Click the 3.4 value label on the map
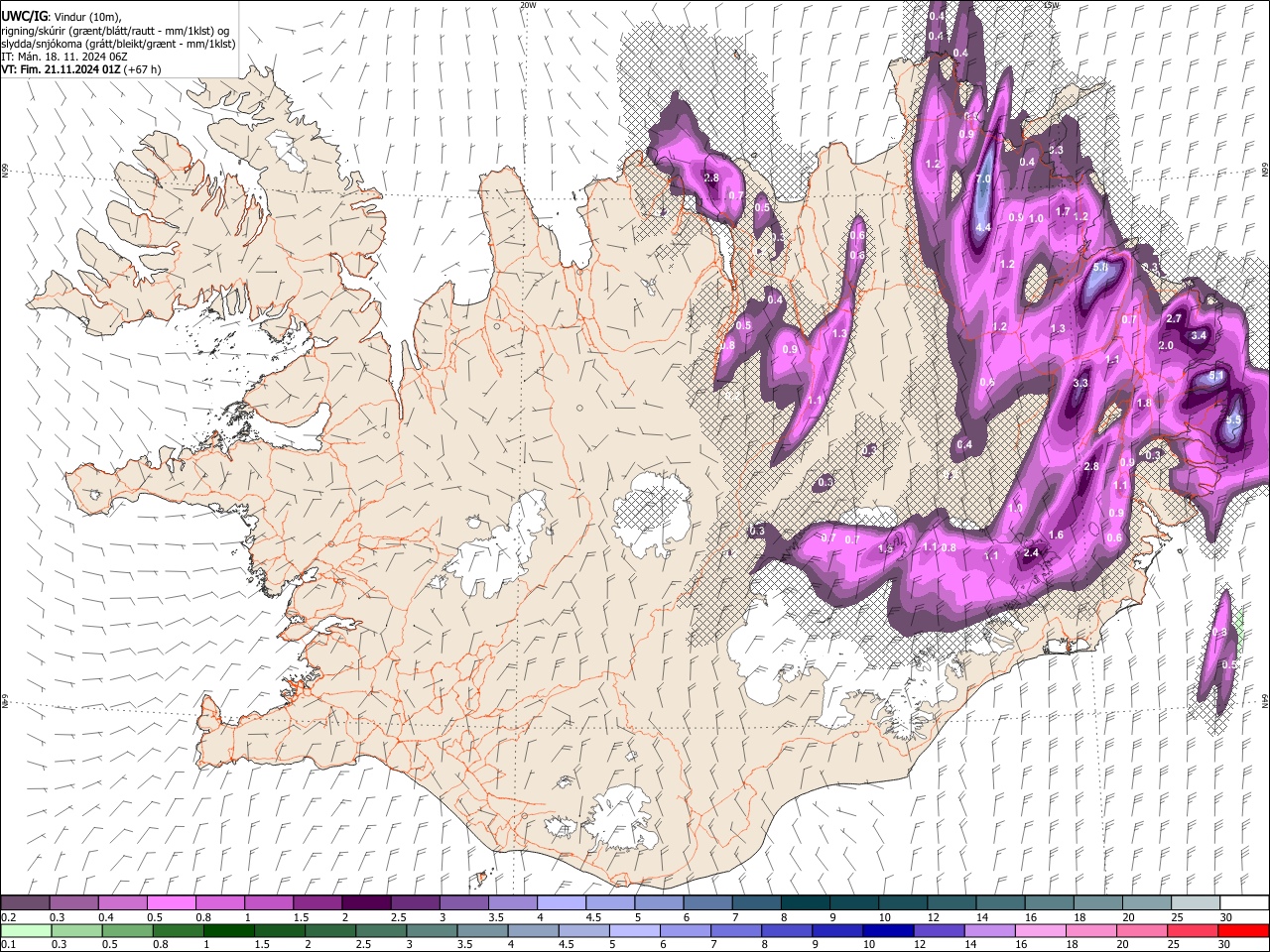Screen dimensions: 1270x952 [x=1199, y=335]
